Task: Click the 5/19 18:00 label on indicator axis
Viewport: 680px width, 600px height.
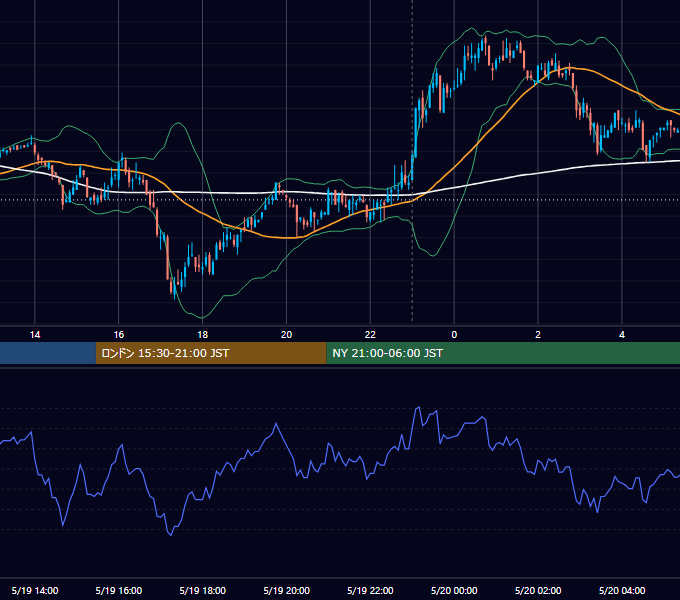Action: coord(203,590)
